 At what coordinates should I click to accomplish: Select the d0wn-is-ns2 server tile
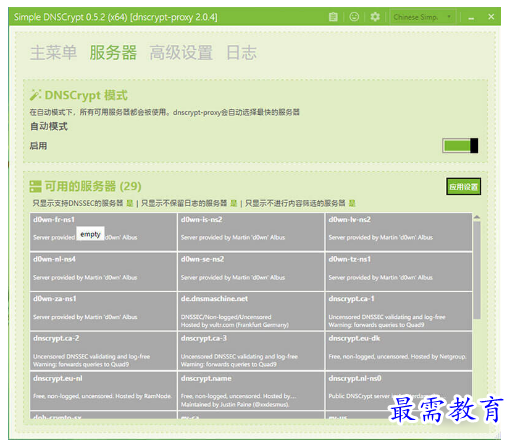click(x=251, y=232)
